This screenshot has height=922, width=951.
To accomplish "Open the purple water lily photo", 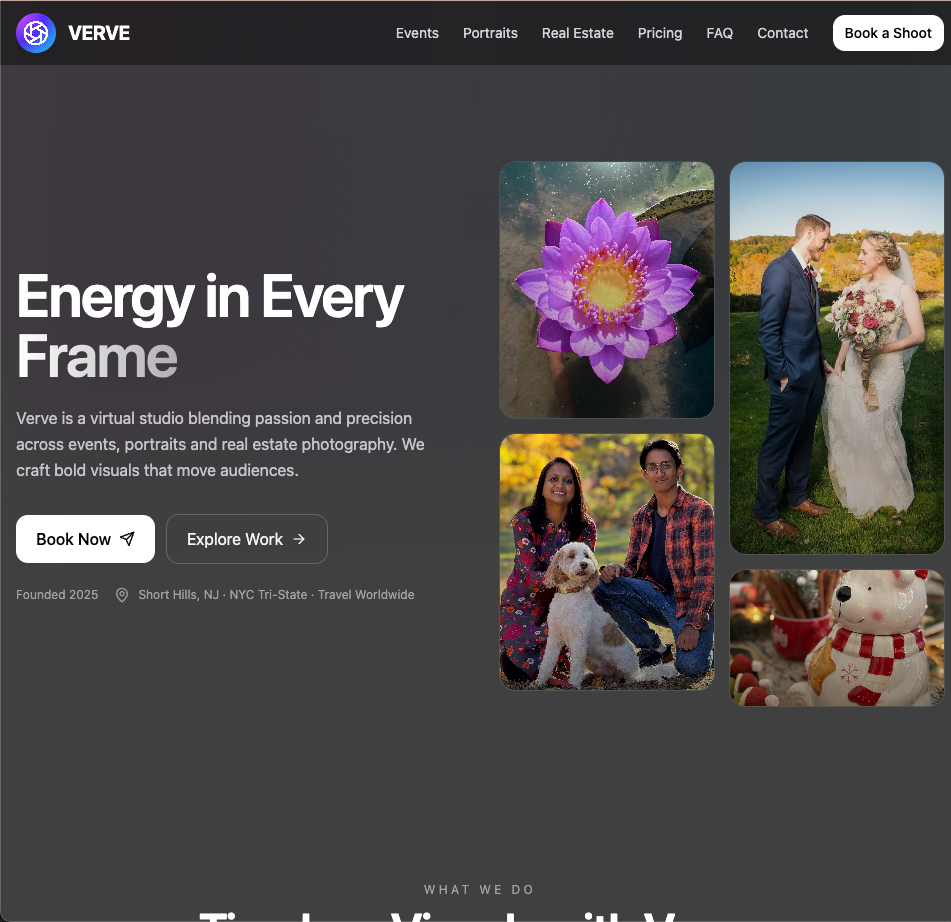I will [x=607, y=290].
